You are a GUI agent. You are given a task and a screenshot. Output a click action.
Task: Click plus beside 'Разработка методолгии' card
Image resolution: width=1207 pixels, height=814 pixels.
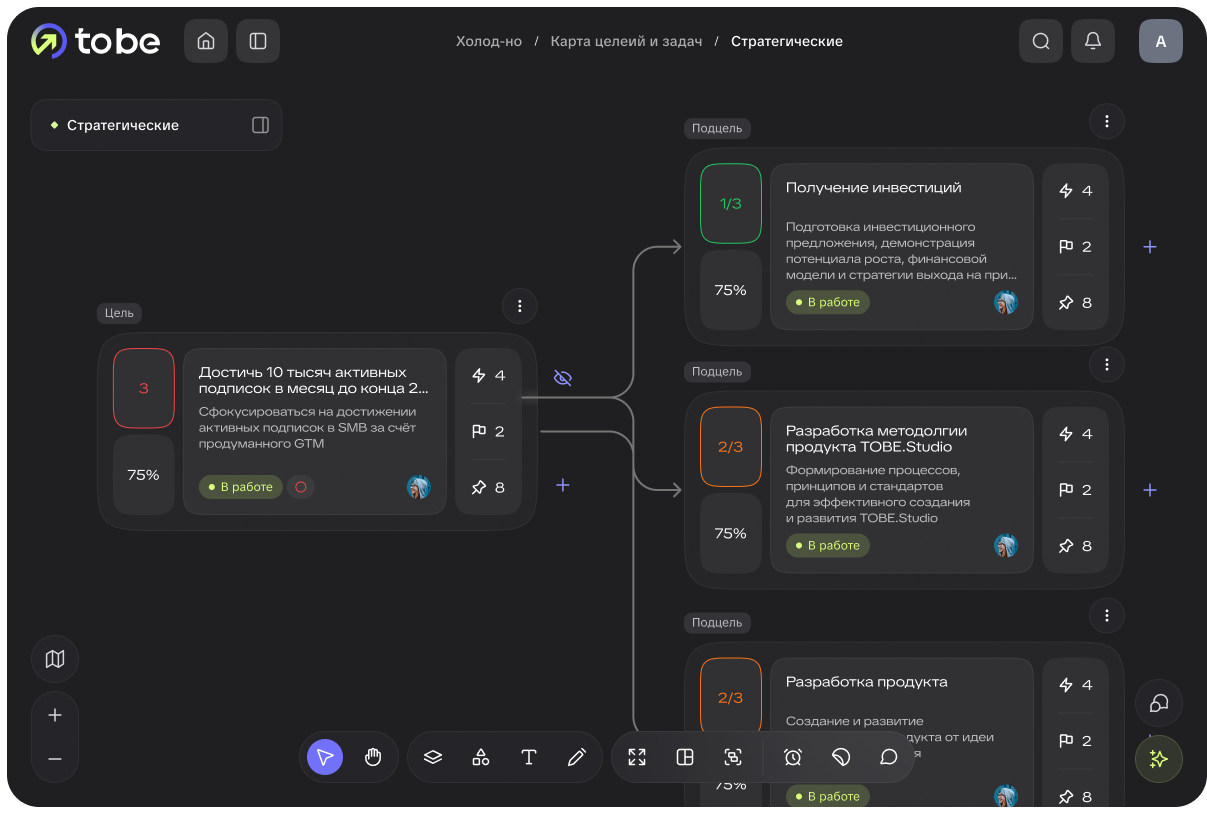click(x=1150, y=490)
